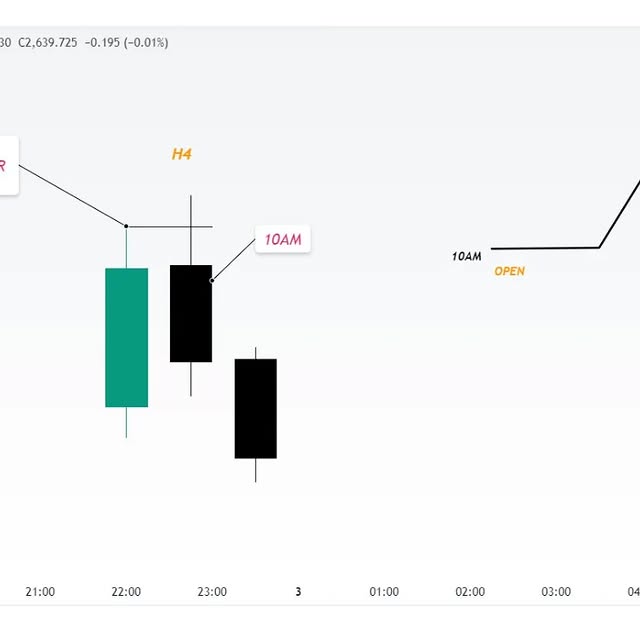Click the 22:00 time axis label
This screenshot has height=640, width=640.
[x=126, y=592]
